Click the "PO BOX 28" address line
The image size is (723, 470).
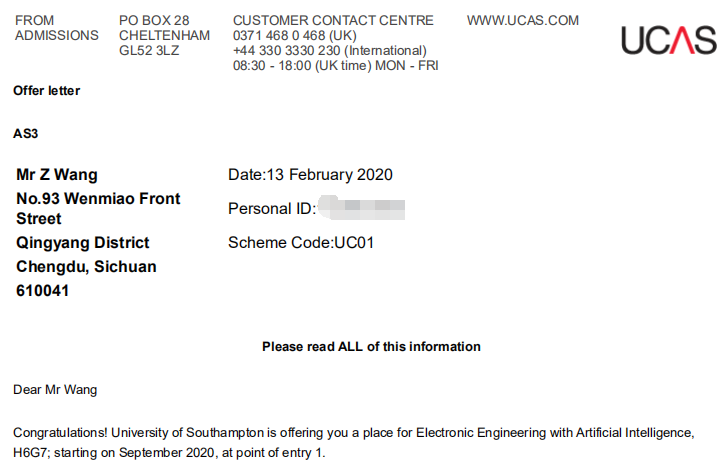pos(154,20)
